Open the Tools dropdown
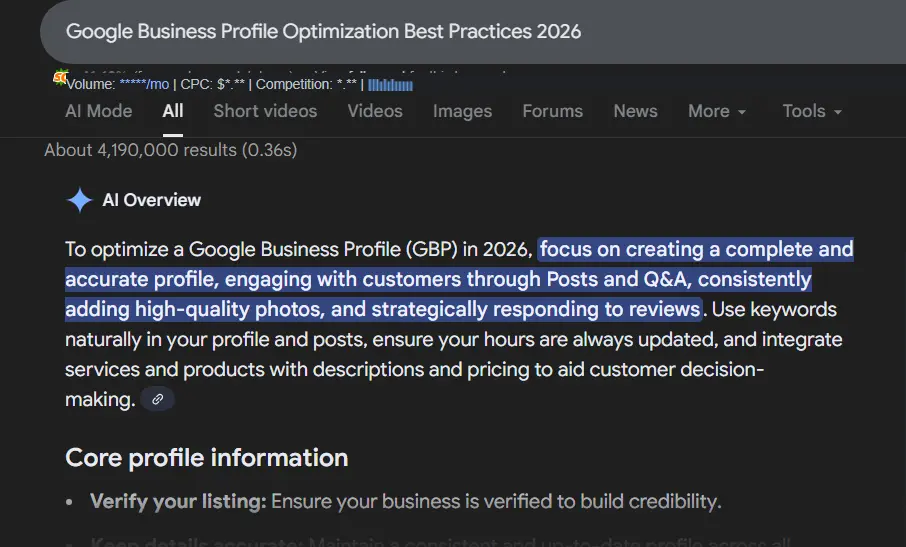 [812, 111]
